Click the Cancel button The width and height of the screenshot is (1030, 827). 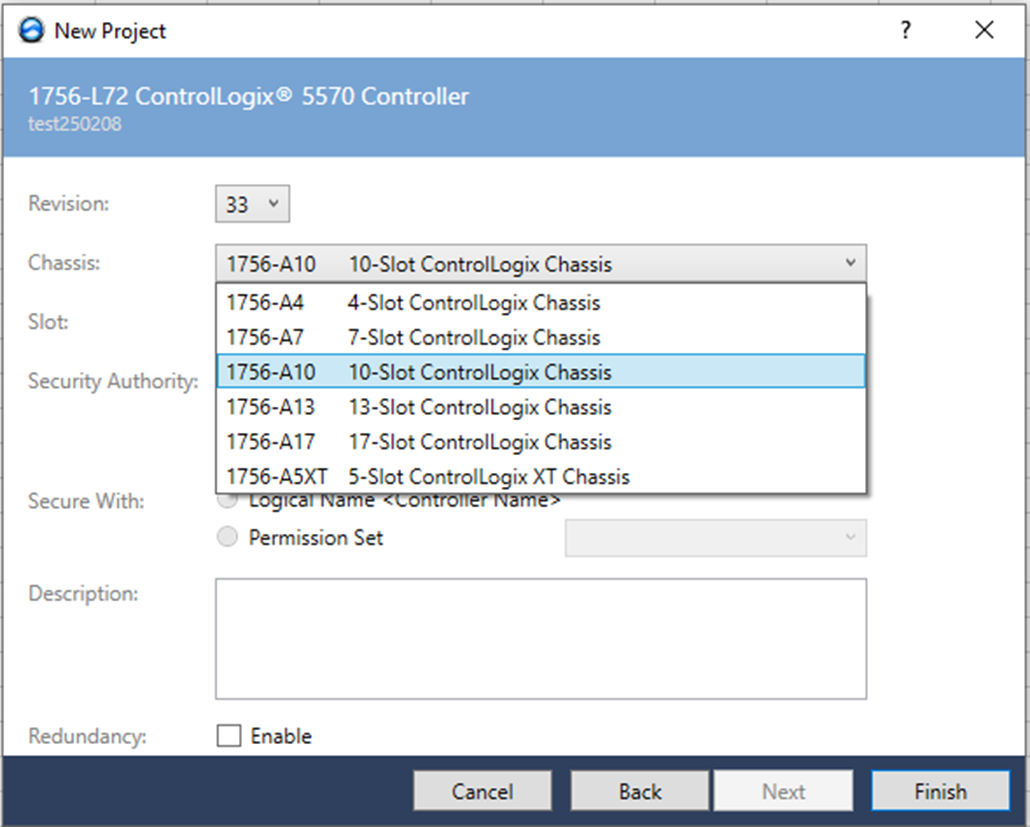click(482, 791)
